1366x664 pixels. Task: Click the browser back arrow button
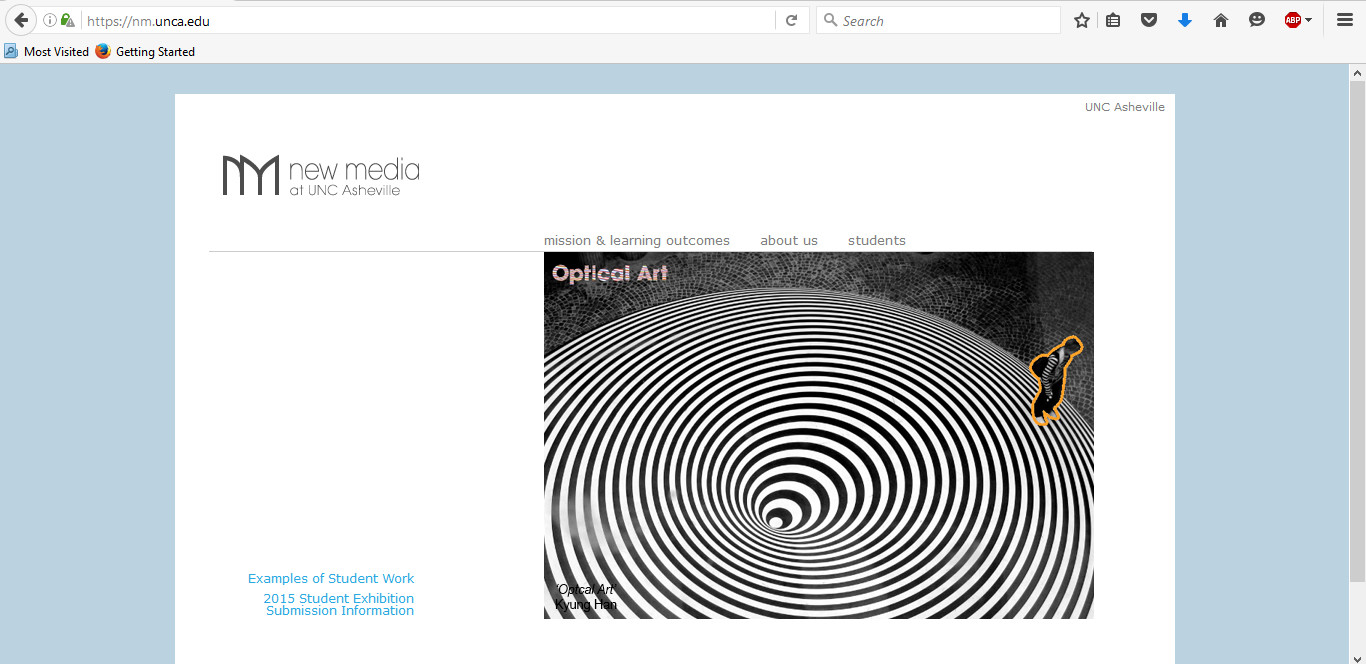(x=21, y=20)
